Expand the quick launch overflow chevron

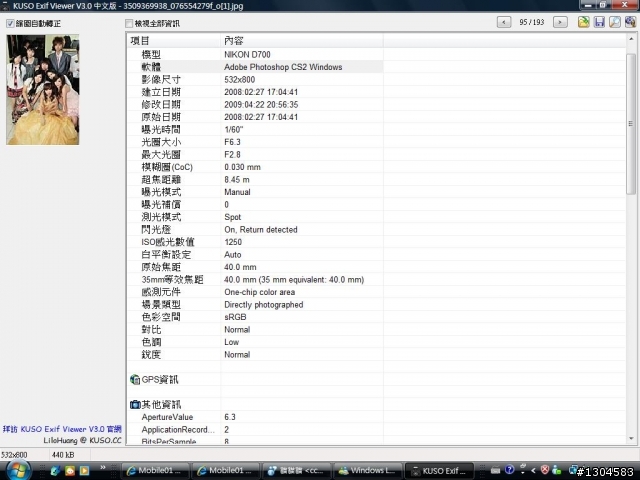[x=103, y=467]
